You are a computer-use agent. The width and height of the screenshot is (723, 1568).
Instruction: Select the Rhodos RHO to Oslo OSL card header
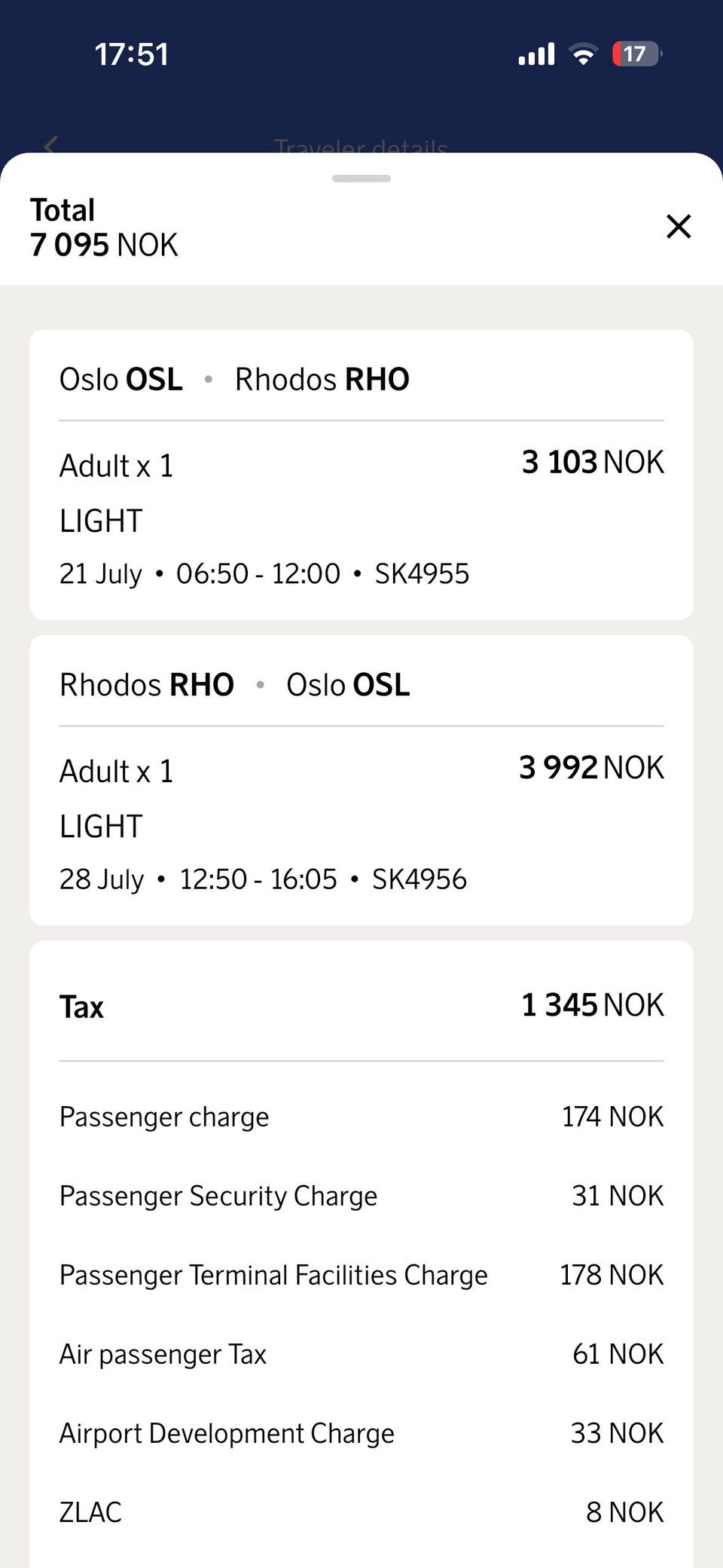pyautogui.click(x=235, y=685)
